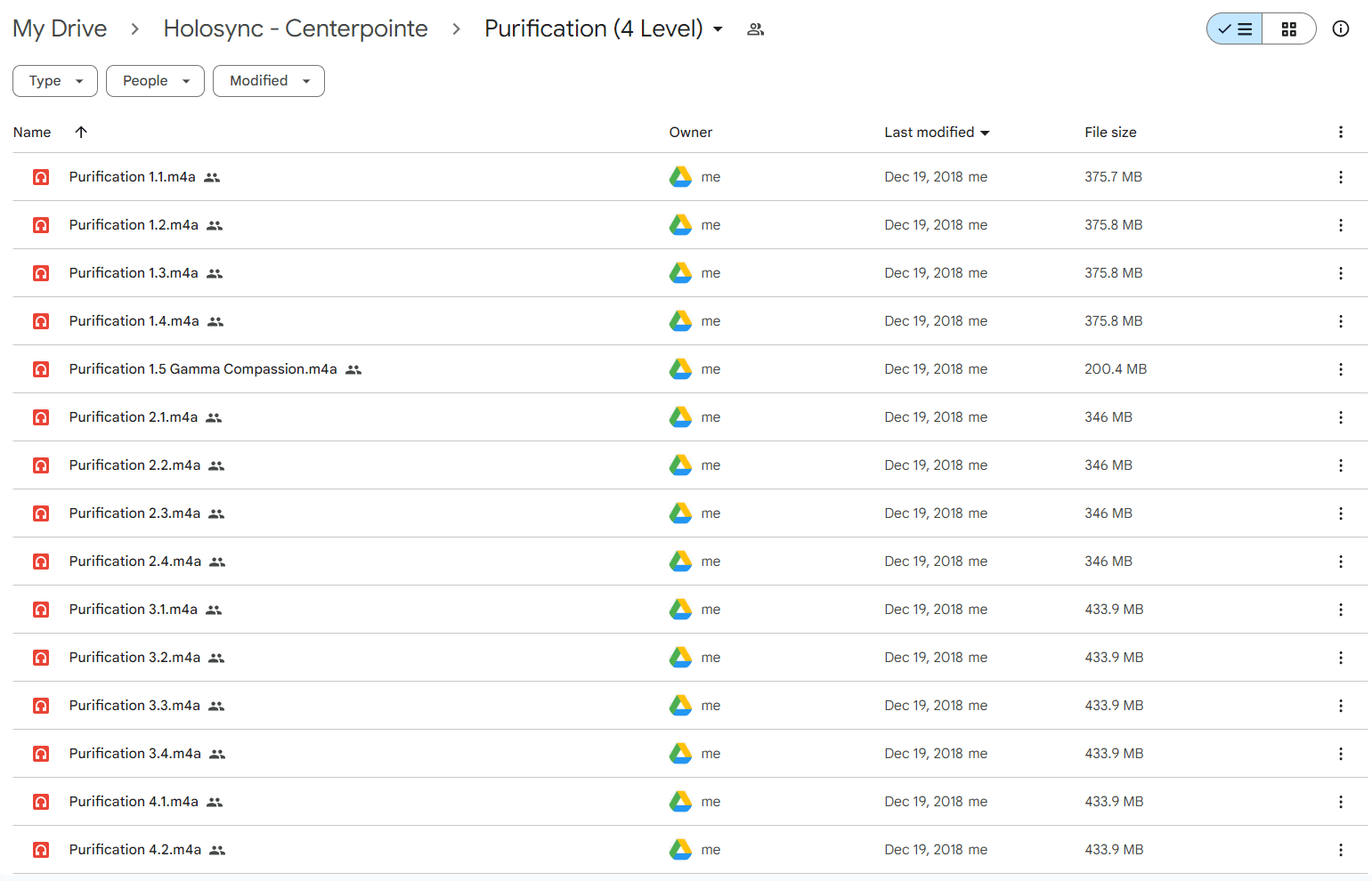1372x881 pixels.
Task: Open More actions for Purification 4.2.m4a
Action: [x=1340, y=850]
